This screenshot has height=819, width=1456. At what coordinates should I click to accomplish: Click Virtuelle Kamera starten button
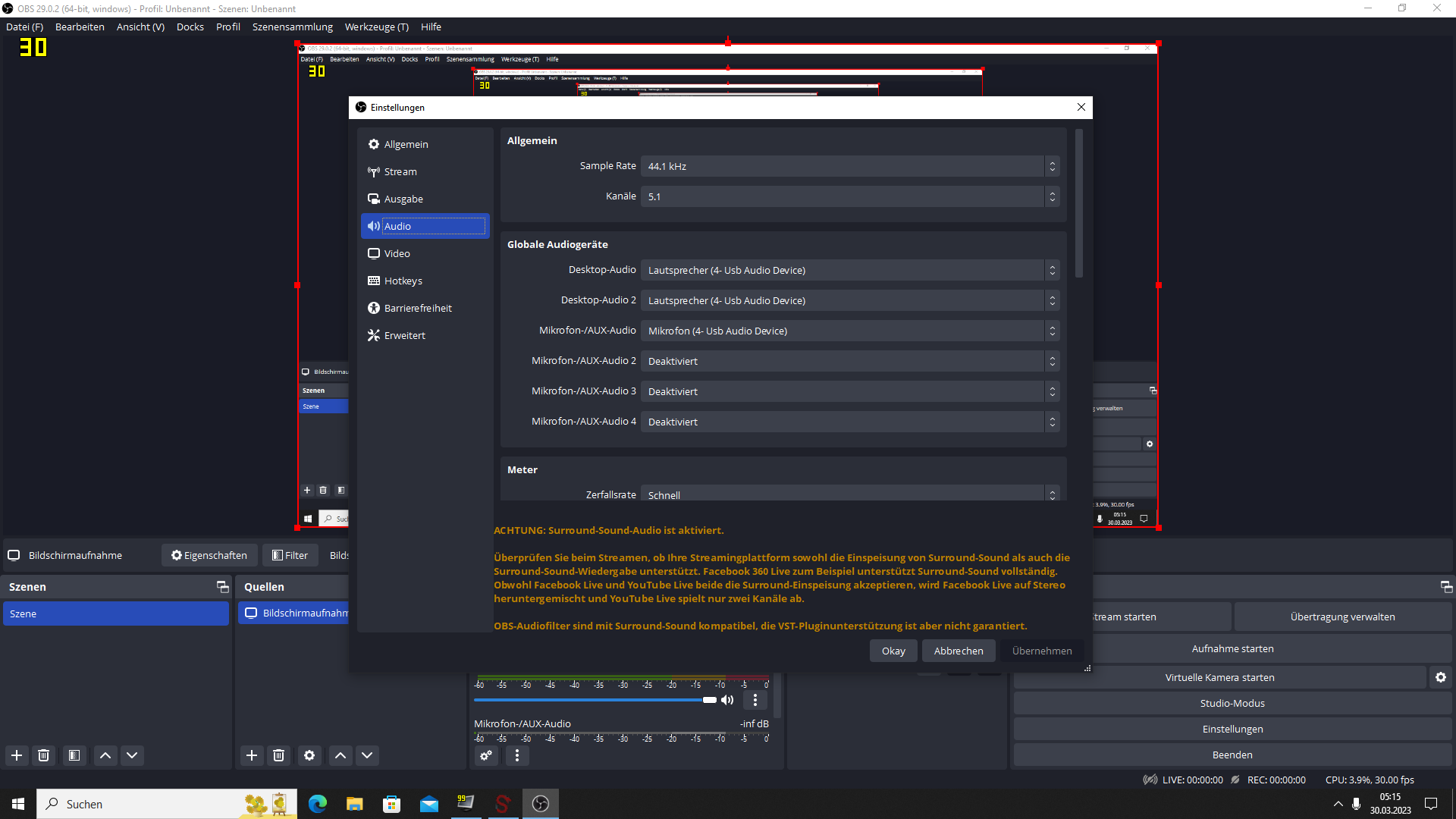[1219, 677]
